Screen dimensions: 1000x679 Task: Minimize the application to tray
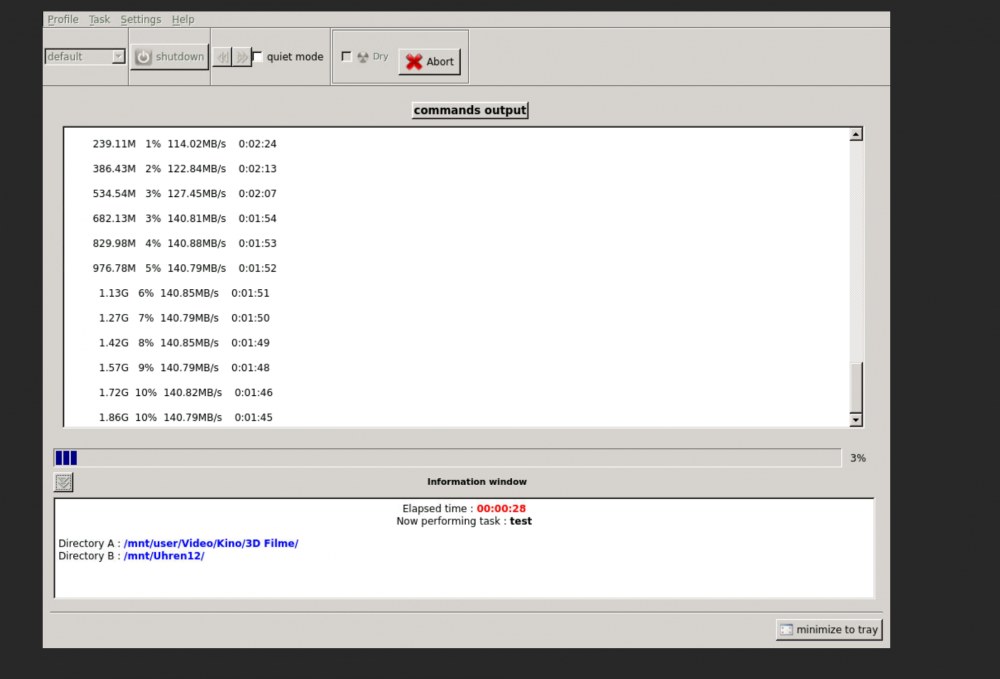[829, 629]
